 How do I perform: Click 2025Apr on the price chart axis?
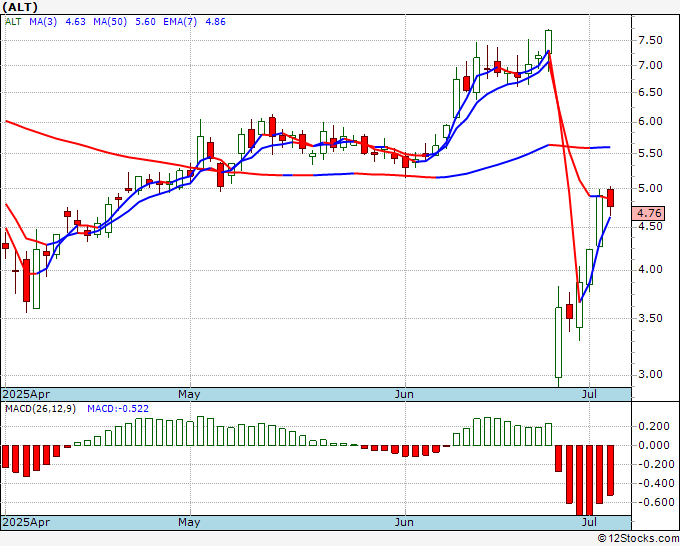pyautogui.click(x=26, y=394)
